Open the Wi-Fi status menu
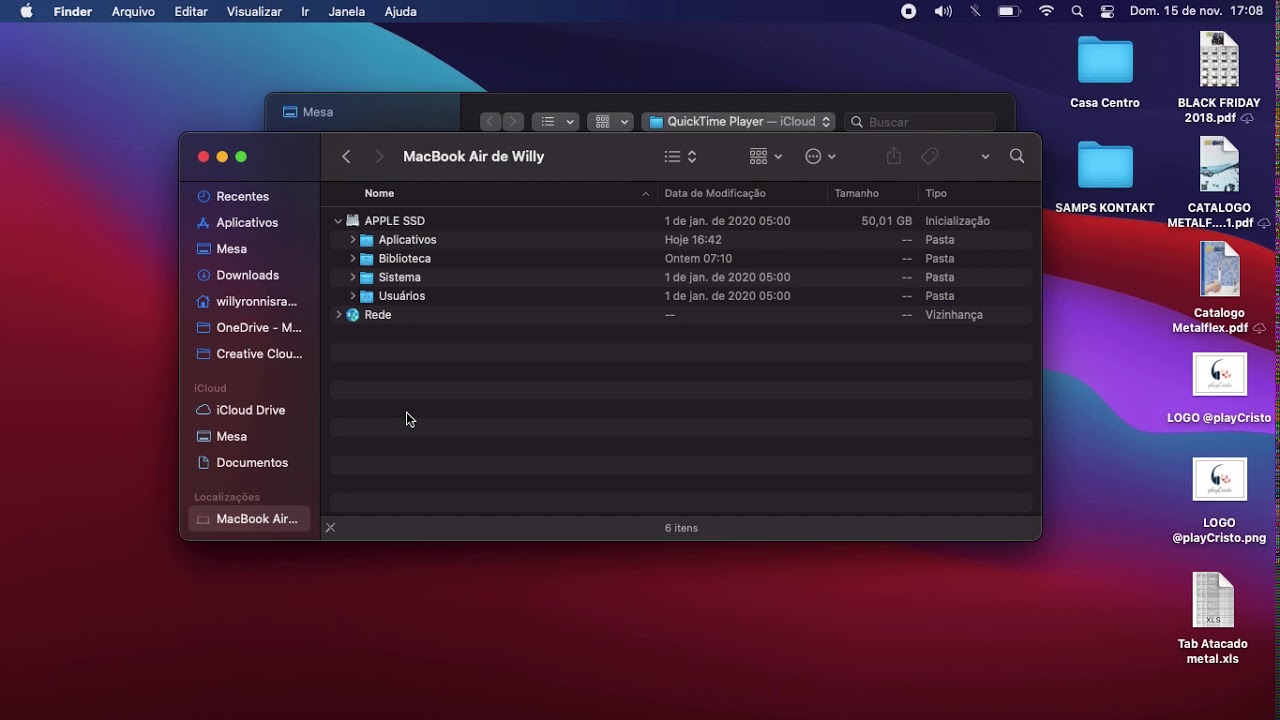 (x=1046, y=11)
